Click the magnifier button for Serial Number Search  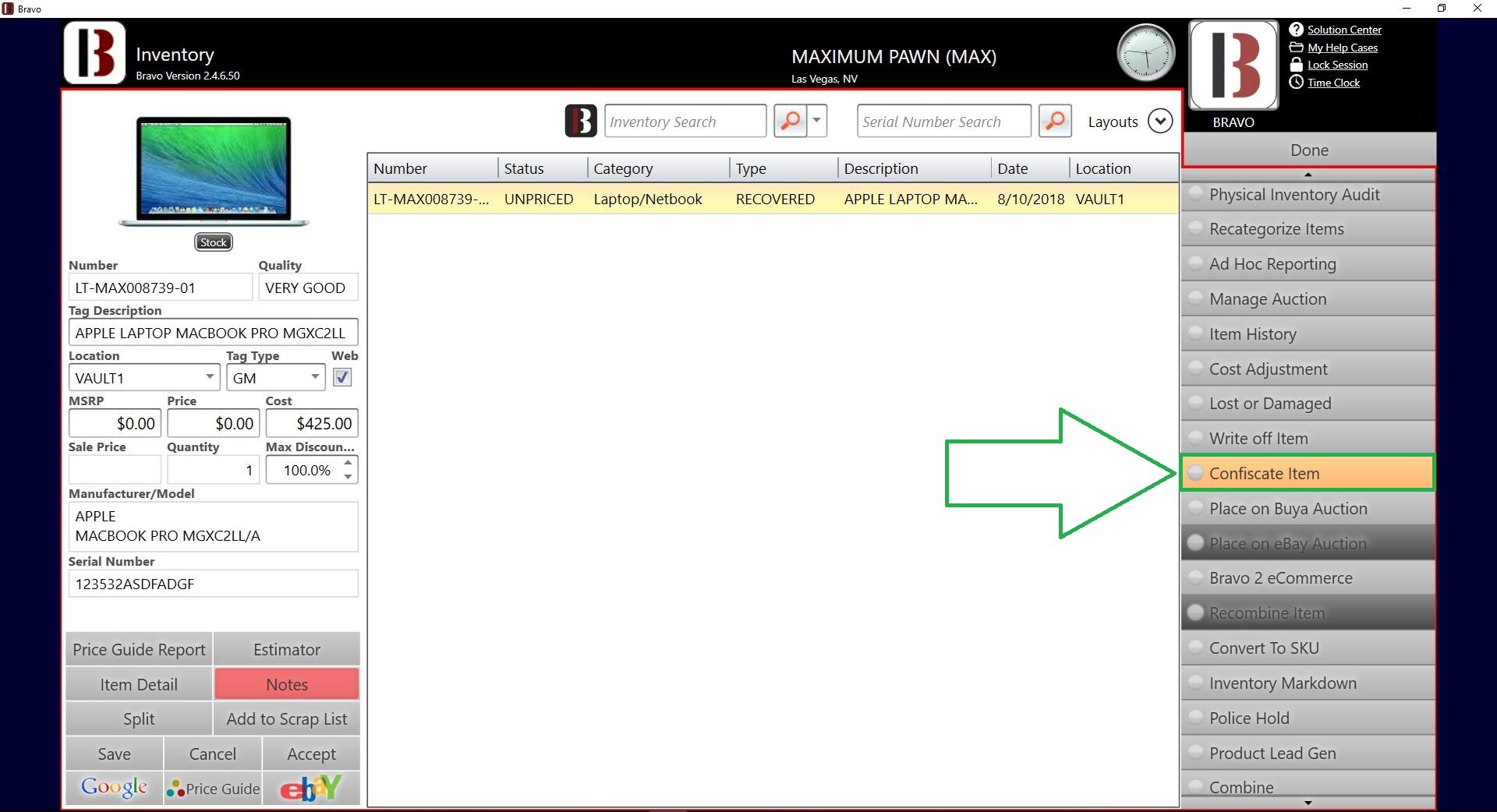1055,121
